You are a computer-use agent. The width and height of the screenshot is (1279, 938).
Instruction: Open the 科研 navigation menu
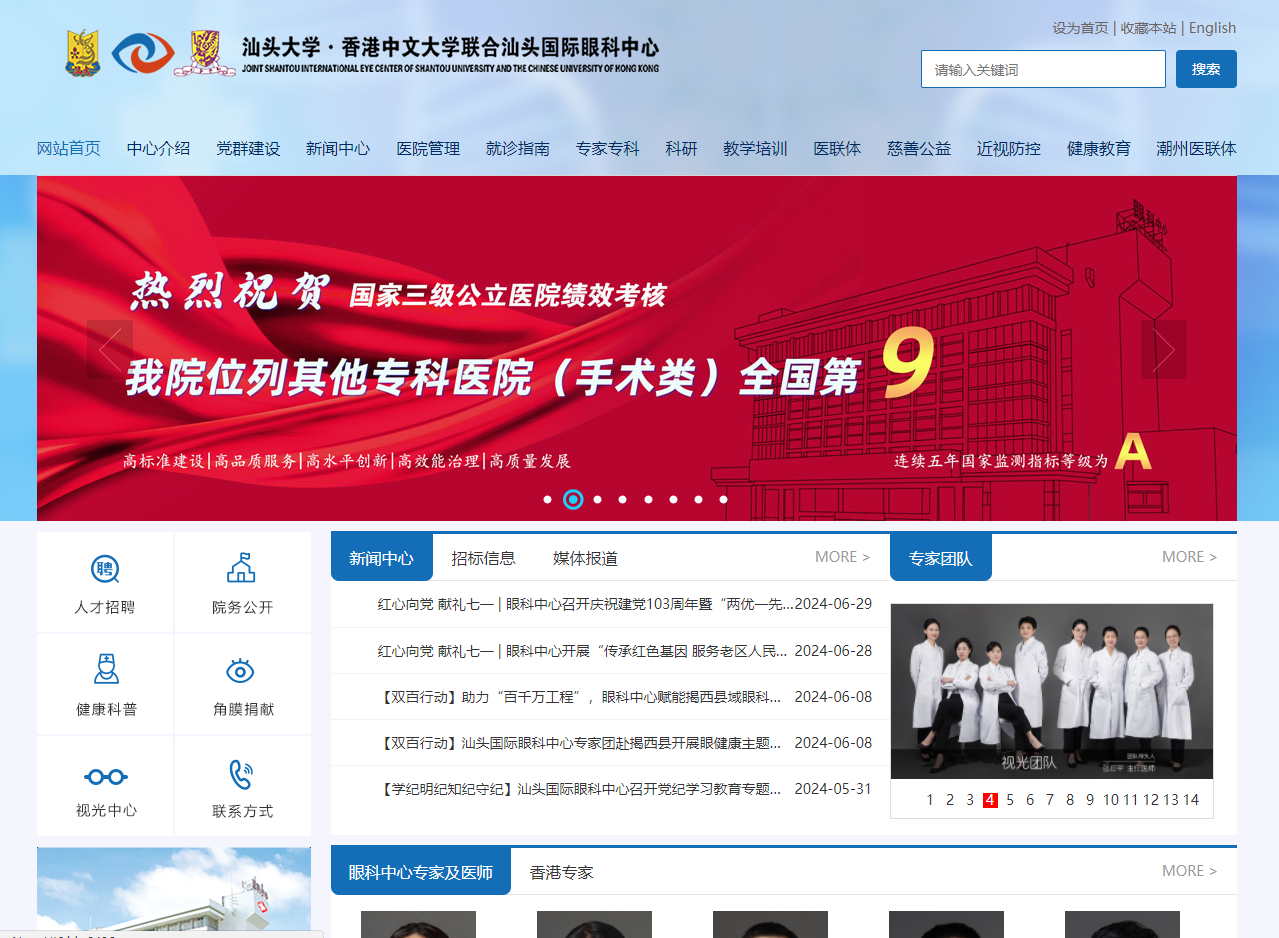[x=682, y=149]
